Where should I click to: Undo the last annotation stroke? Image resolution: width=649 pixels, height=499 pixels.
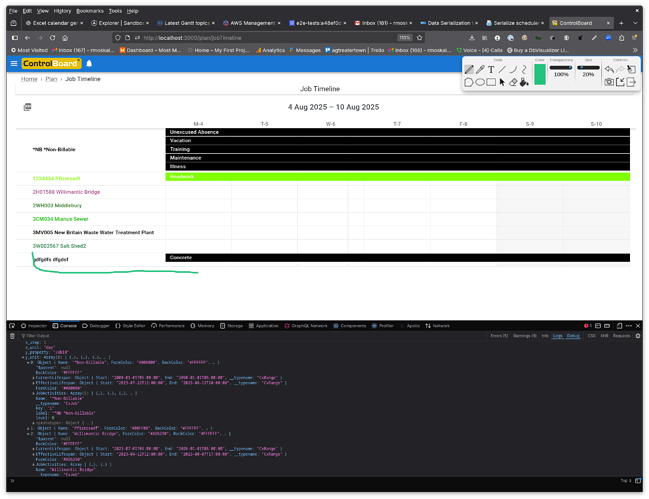tap(609, 70)
